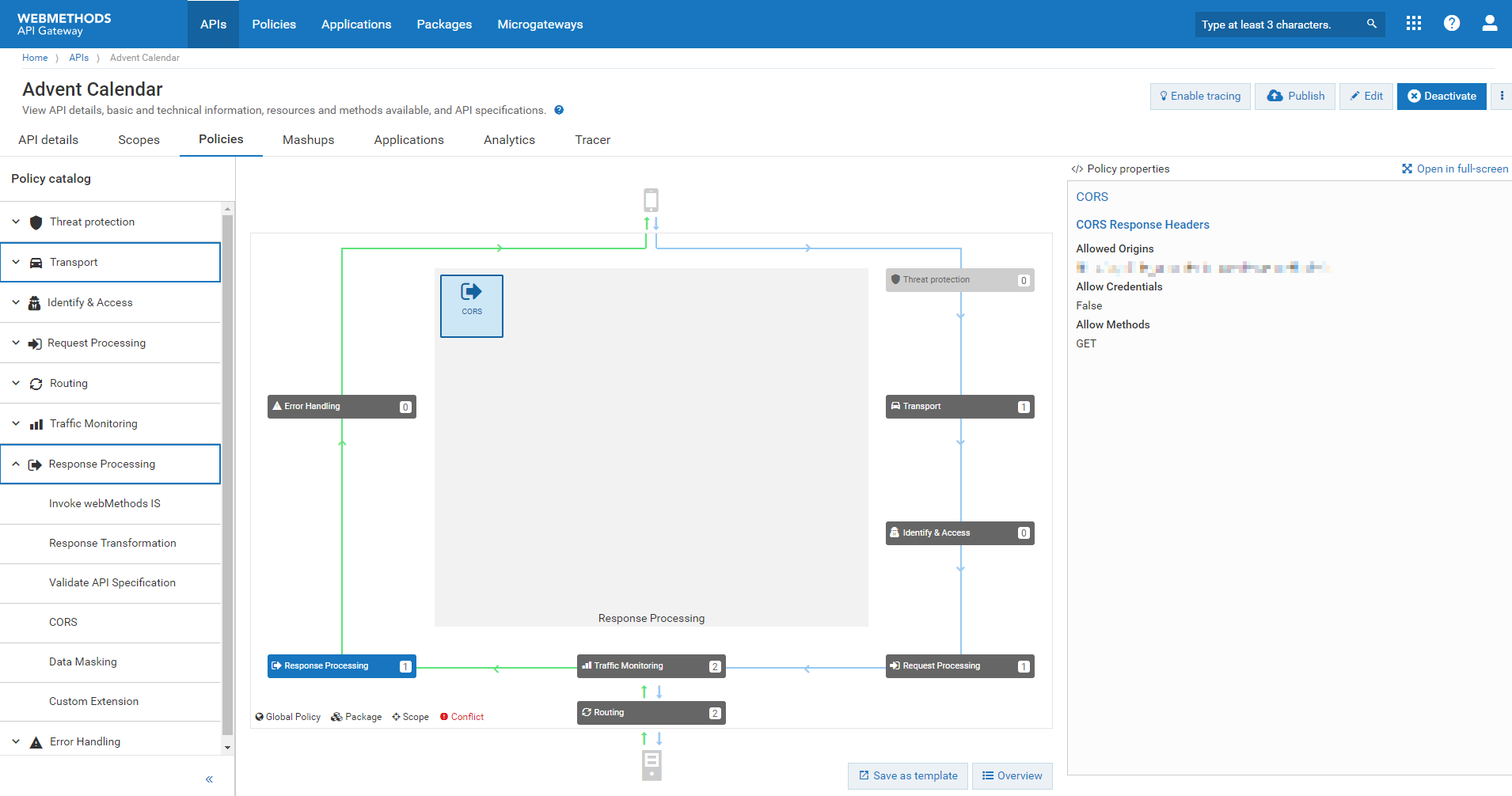Select Data Masking policy in catalog
Screen dimensions: 1512x796
110,662
